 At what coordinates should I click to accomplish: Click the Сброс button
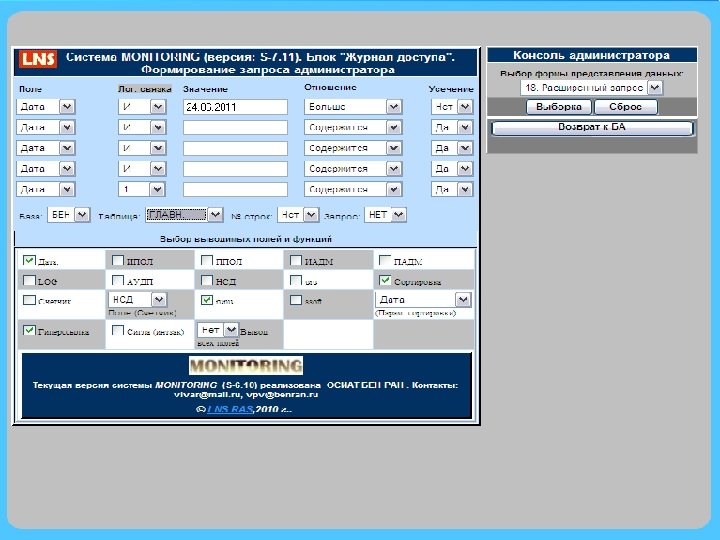tap(626, 107)
